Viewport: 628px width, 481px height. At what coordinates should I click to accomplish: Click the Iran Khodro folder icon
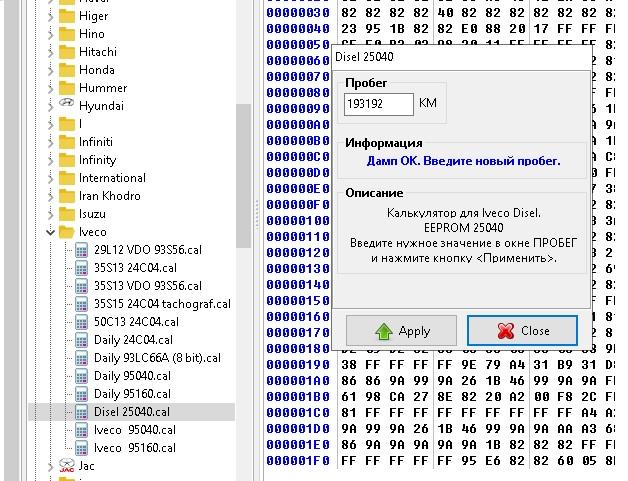coord(66,197)
